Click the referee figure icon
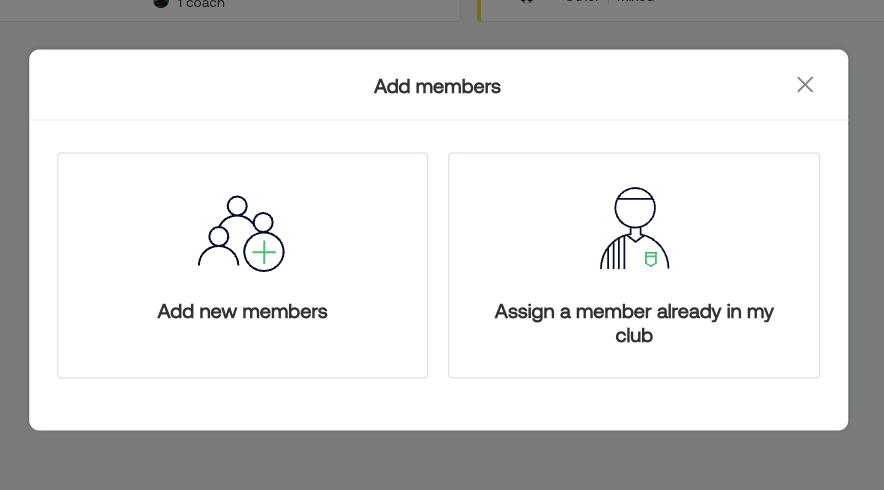 pyautogui.click(x=634, y=228)
